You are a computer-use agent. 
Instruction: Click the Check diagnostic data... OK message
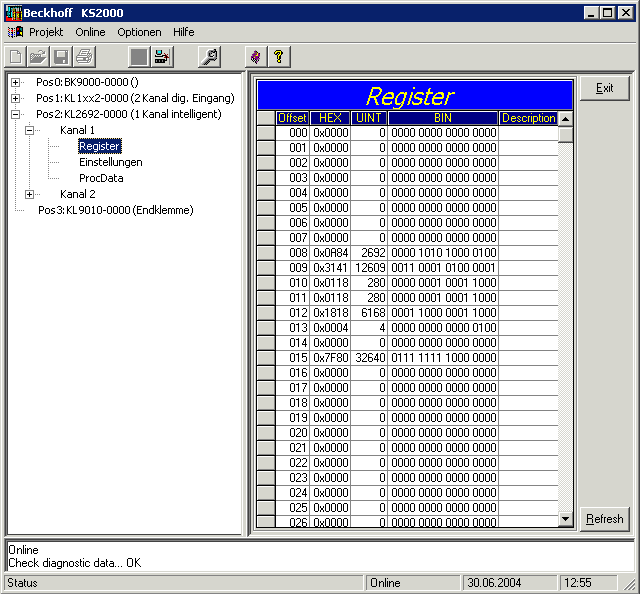(75, 563)
